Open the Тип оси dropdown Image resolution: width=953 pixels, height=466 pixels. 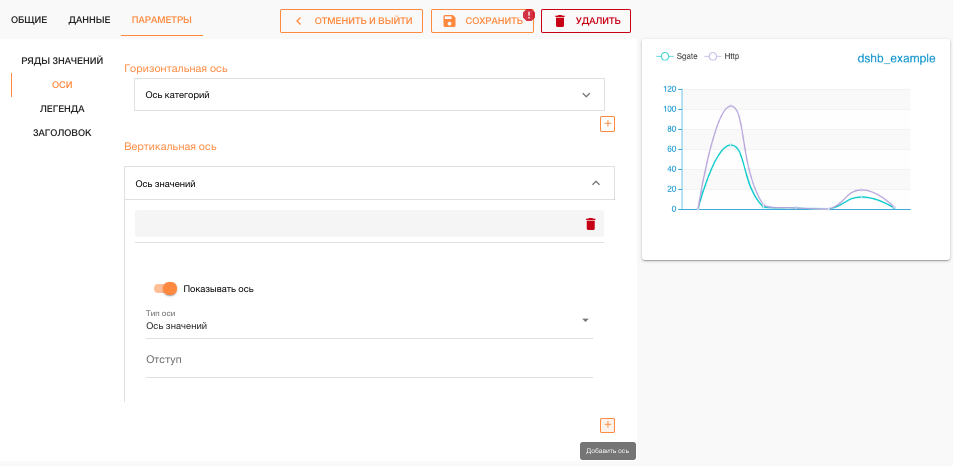pos(585,321)
